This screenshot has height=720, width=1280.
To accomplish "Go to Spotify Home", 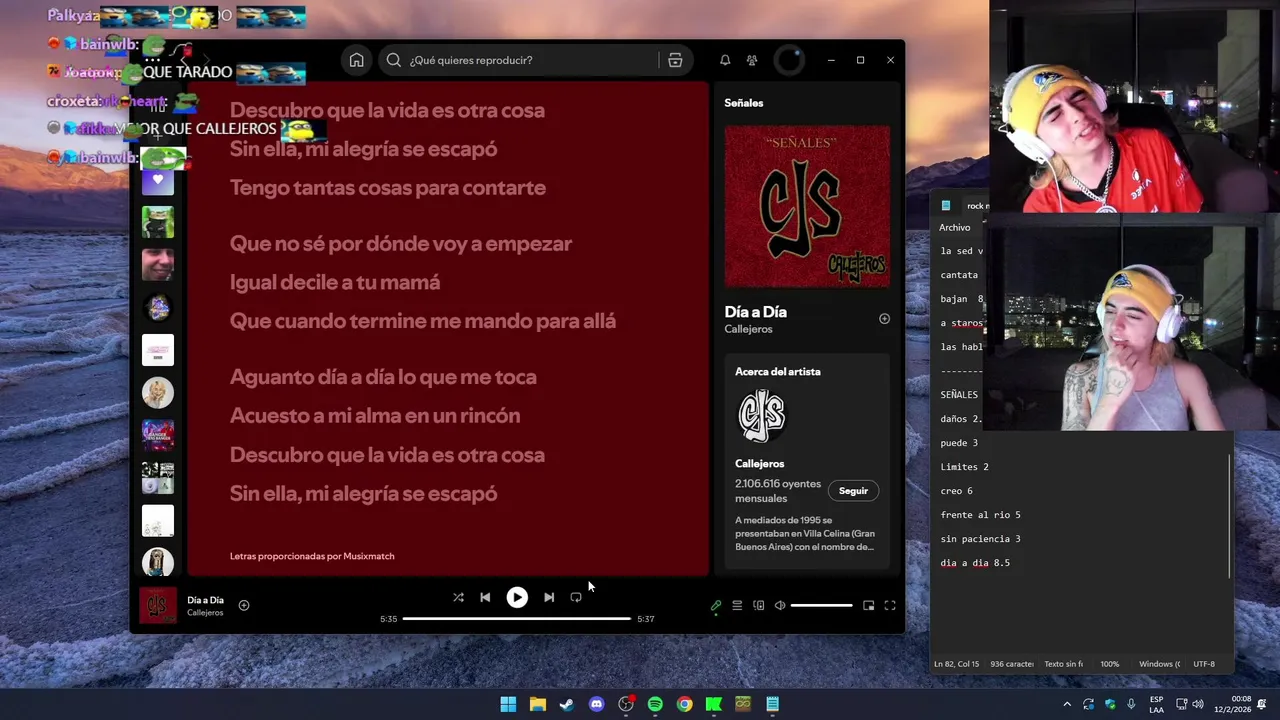I will point(356,60).
